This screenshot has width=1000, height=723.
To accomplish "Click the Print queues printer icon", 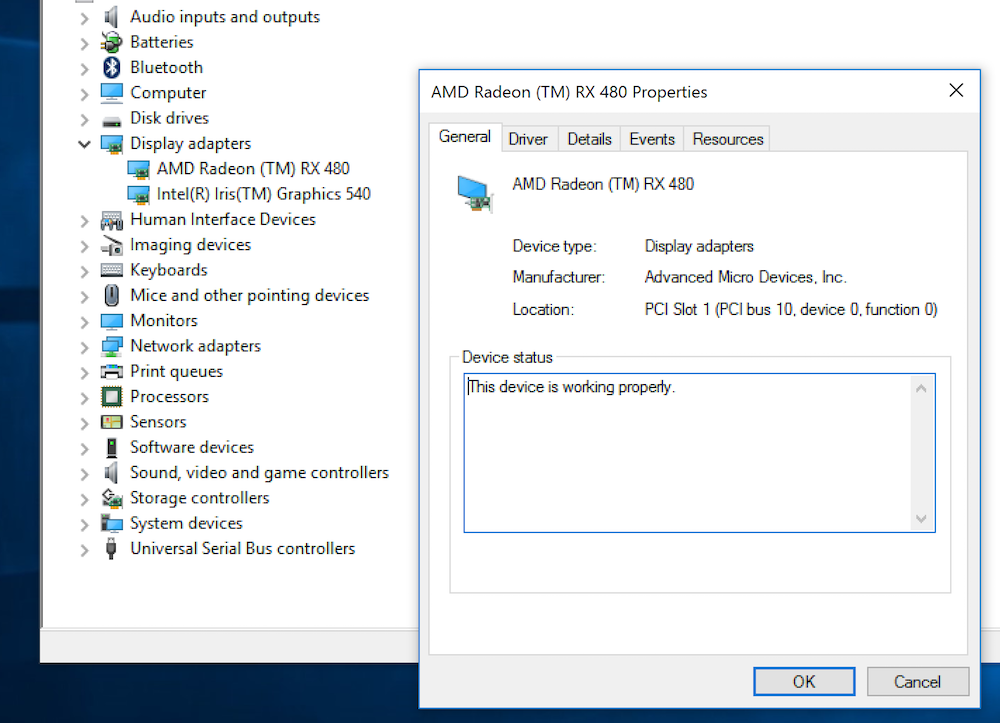I will tap(112, 371).
